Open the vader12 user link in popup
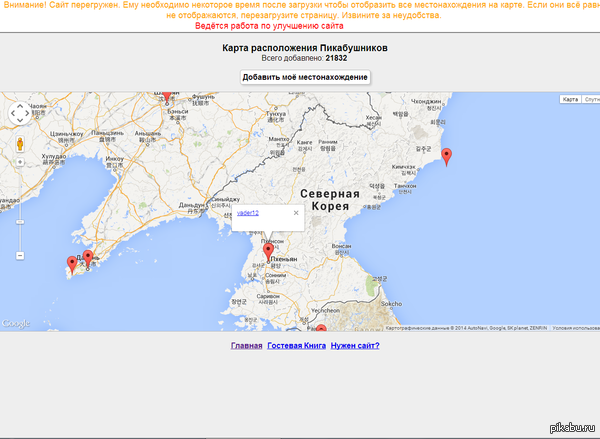600x439 pixels. 248,213
